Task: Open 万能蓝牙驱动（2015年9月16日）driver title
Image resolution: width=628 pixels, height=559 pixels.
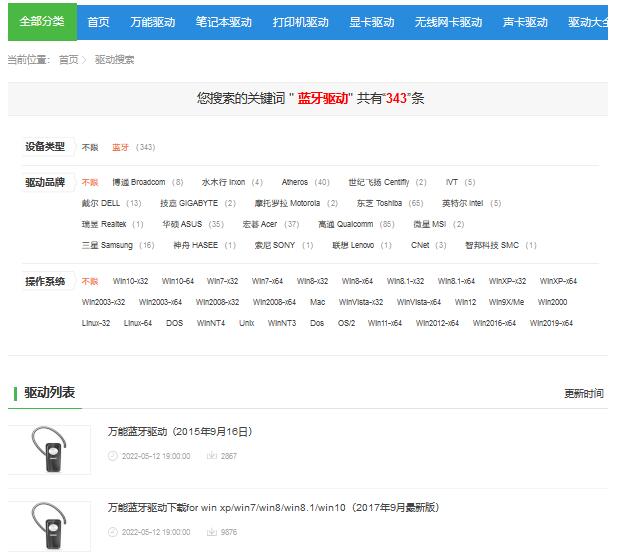Action: click(x=180, y=432)
